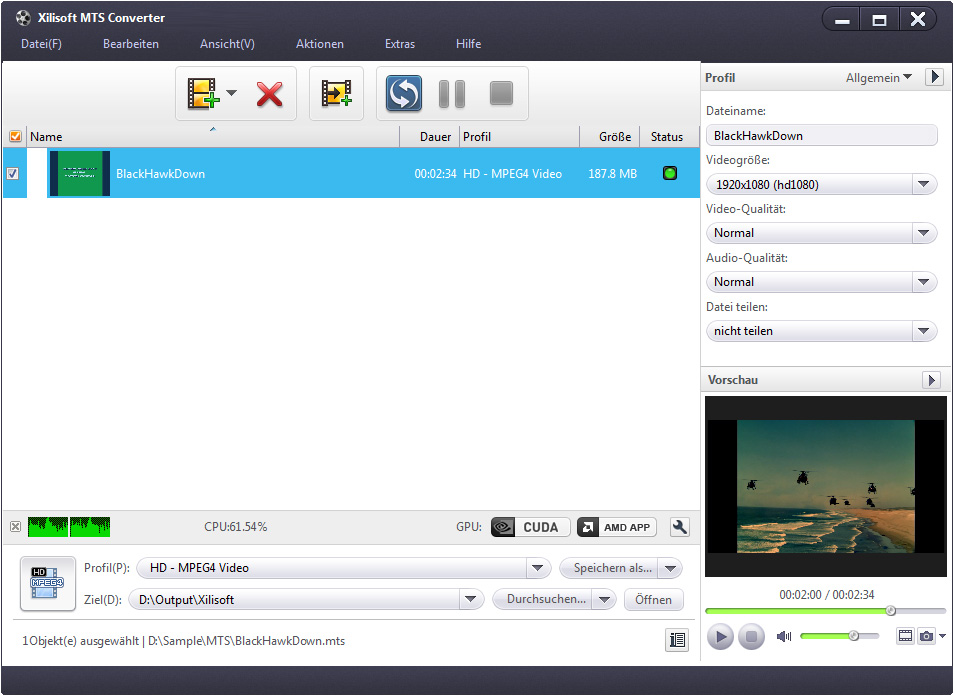Open the Allgemein profile mode dropdown
The width and height of the screenshot is (955, 697).
click(878, 77)
